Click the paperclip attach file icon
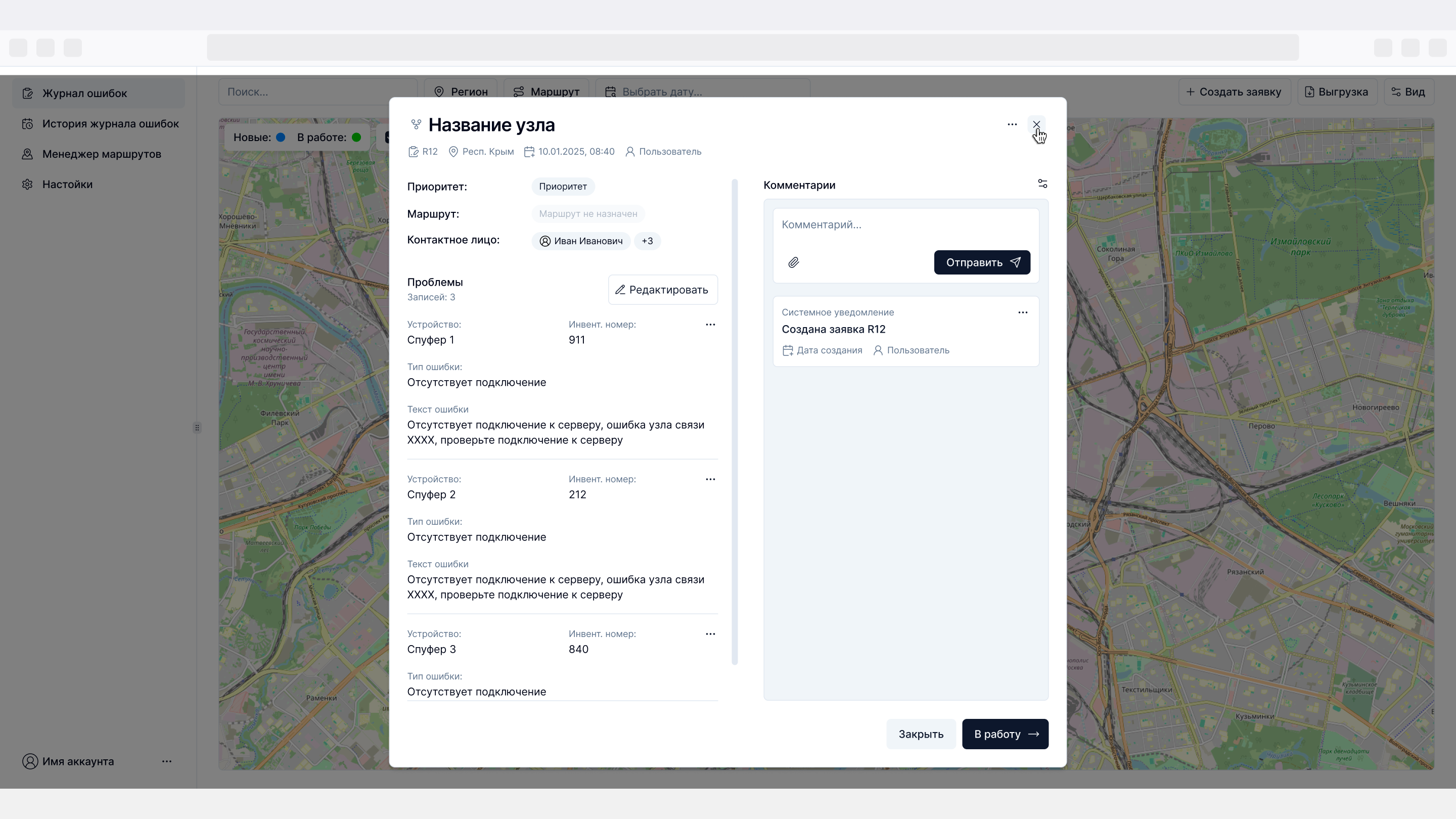This screenshot has height=819, width=1456. click(x=794, y=262)
